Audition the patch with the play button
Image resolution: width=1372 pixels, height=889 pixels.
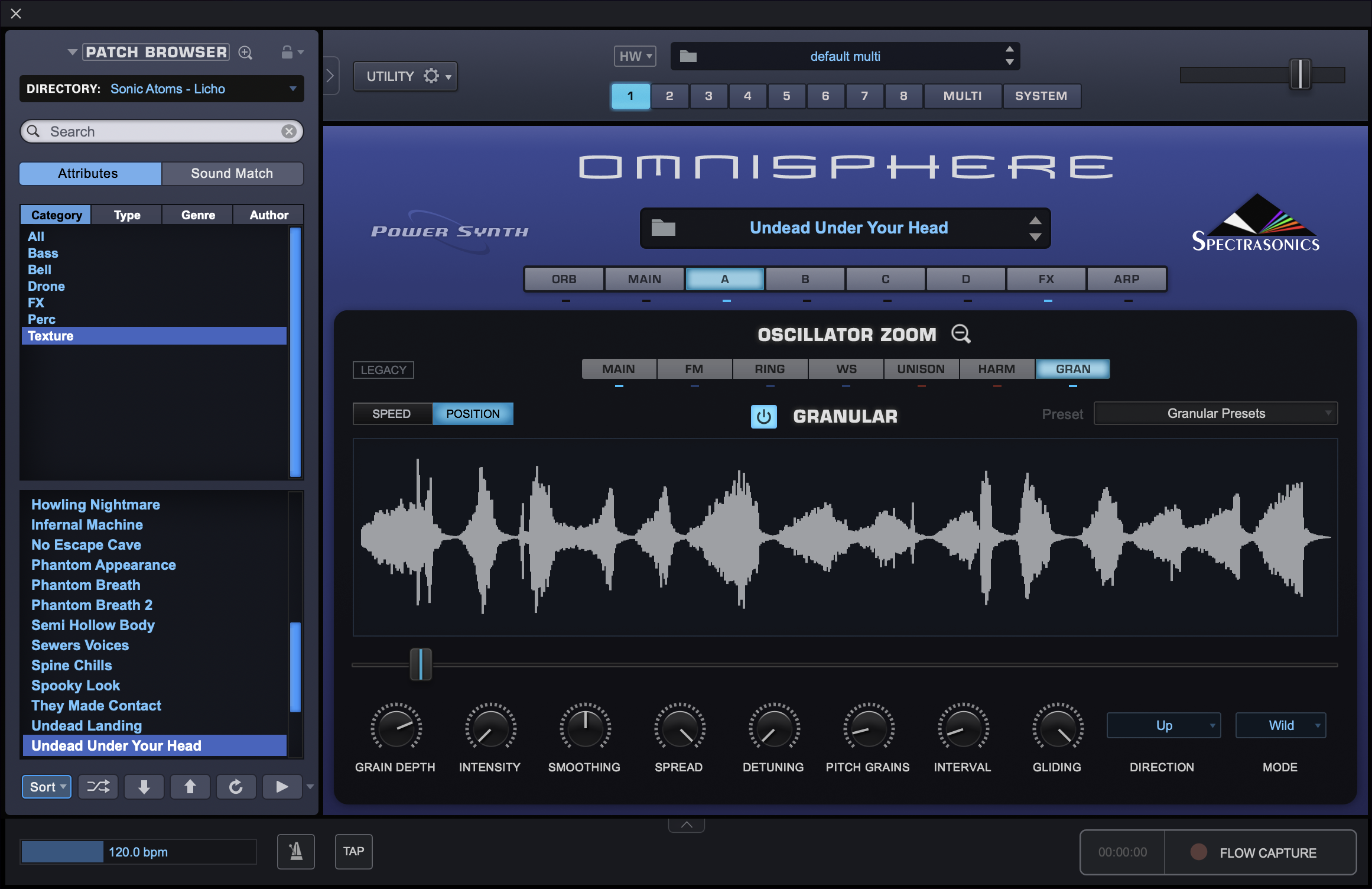[x=282, y=787]
